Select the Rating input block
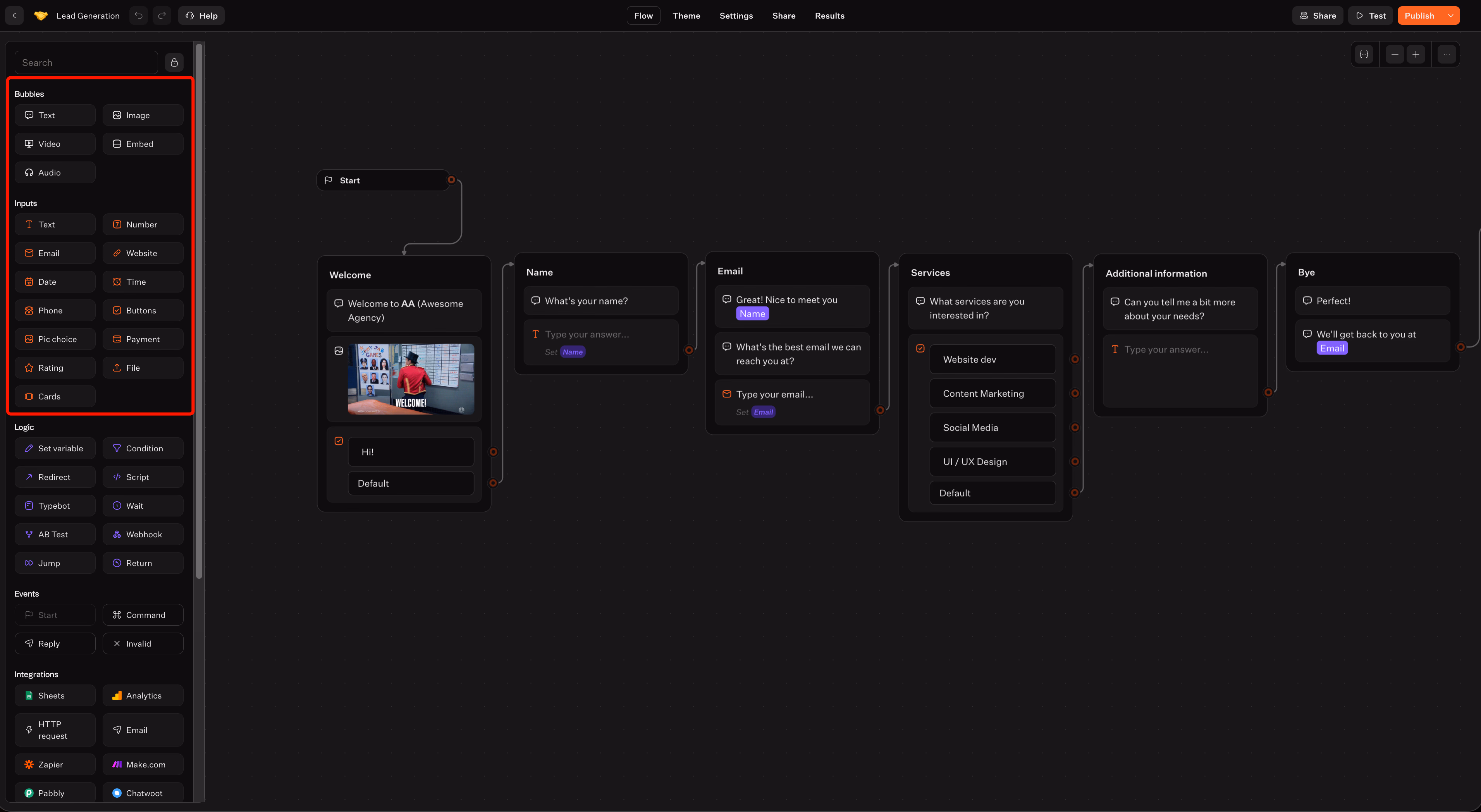Viewport: 1481px width, 812px height. [55, 368]
